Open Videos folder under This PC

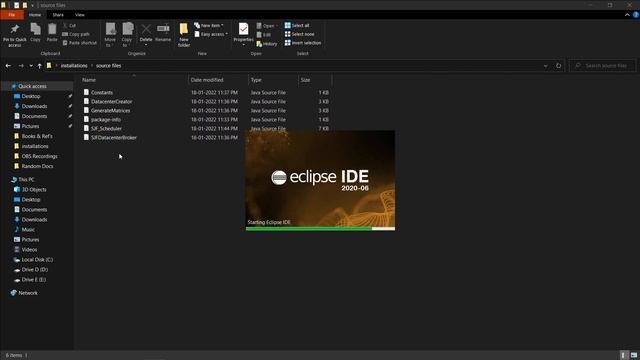point(29,250)
